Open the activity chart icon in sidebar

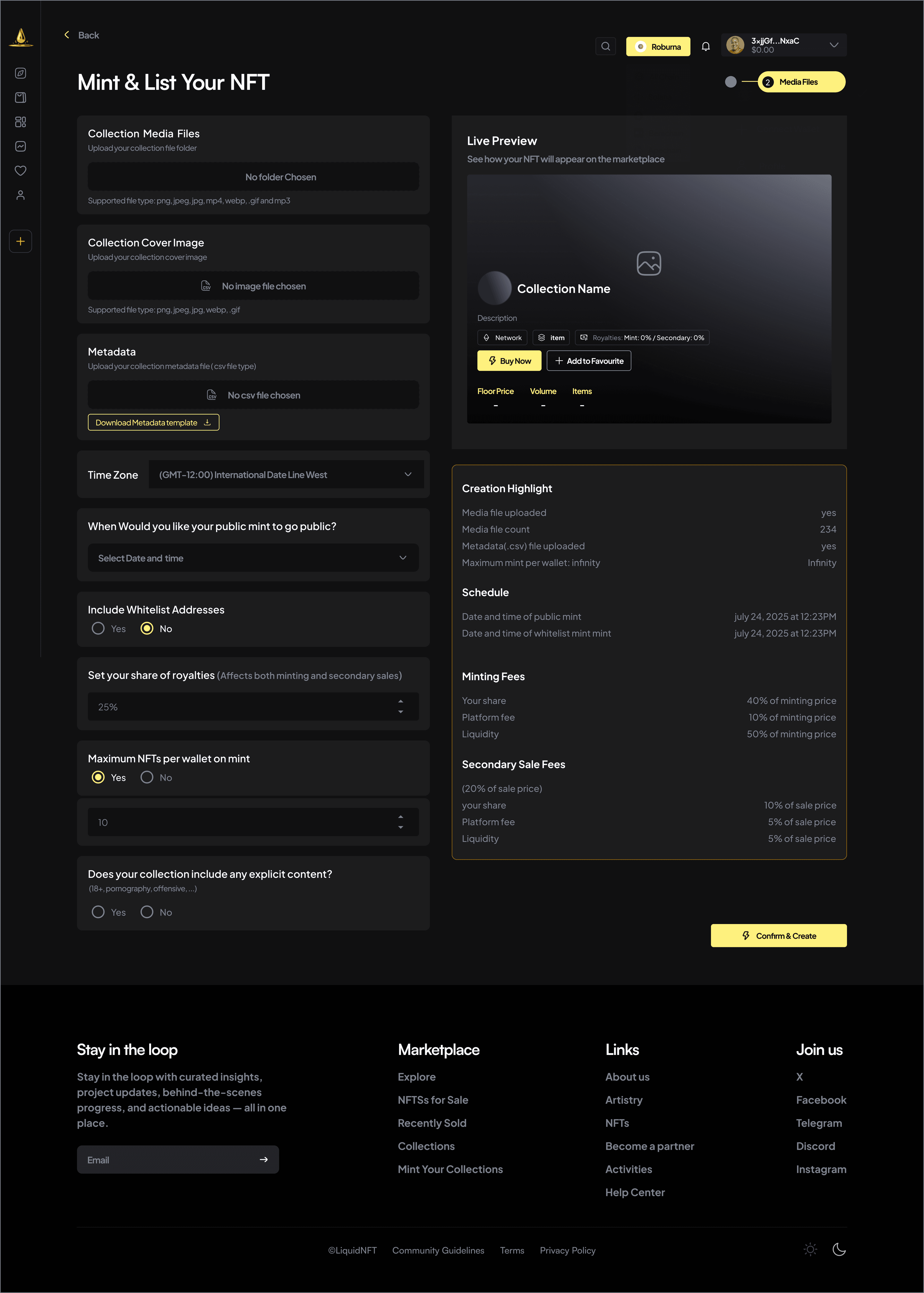point(21,147)
